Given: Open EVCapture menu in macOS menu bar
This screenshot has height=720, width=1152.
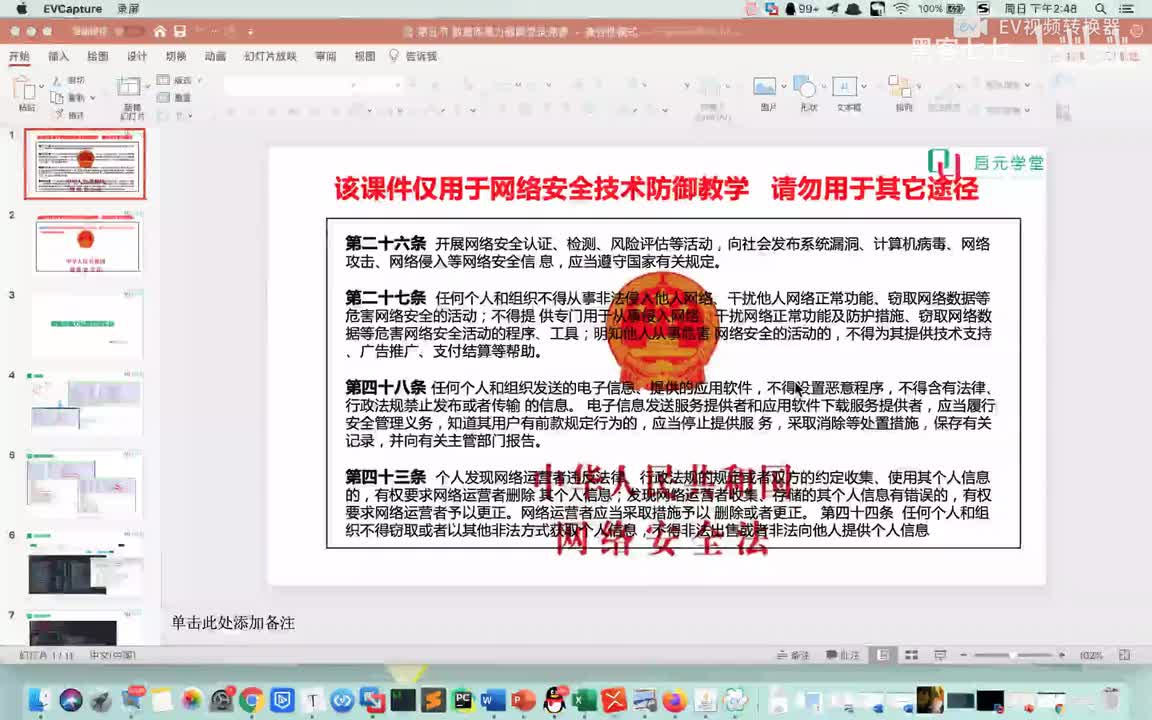Looking at the screenshot, I should (72, 9).
